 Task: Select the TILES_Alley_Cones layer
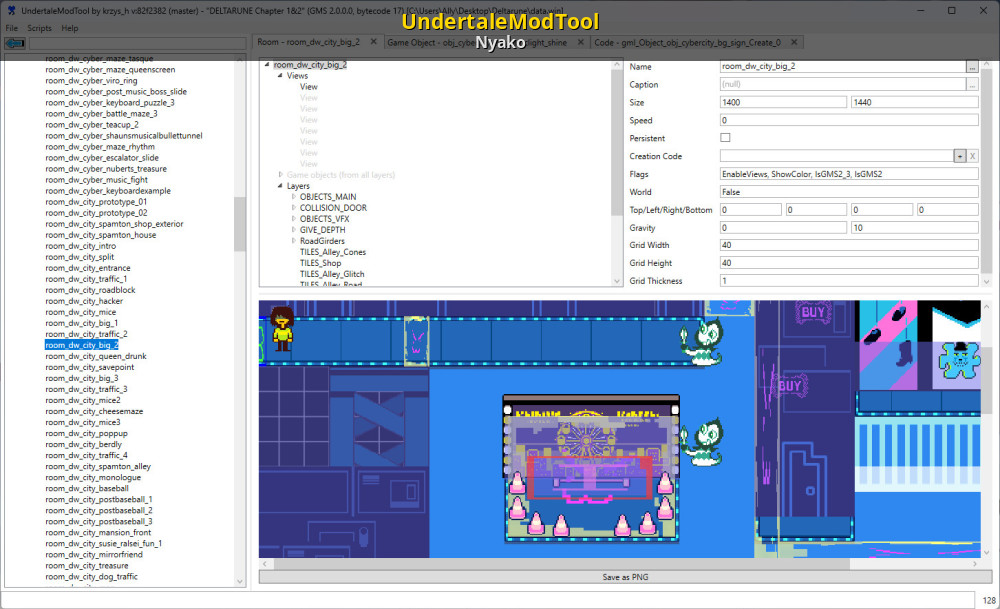pos(333,252)
